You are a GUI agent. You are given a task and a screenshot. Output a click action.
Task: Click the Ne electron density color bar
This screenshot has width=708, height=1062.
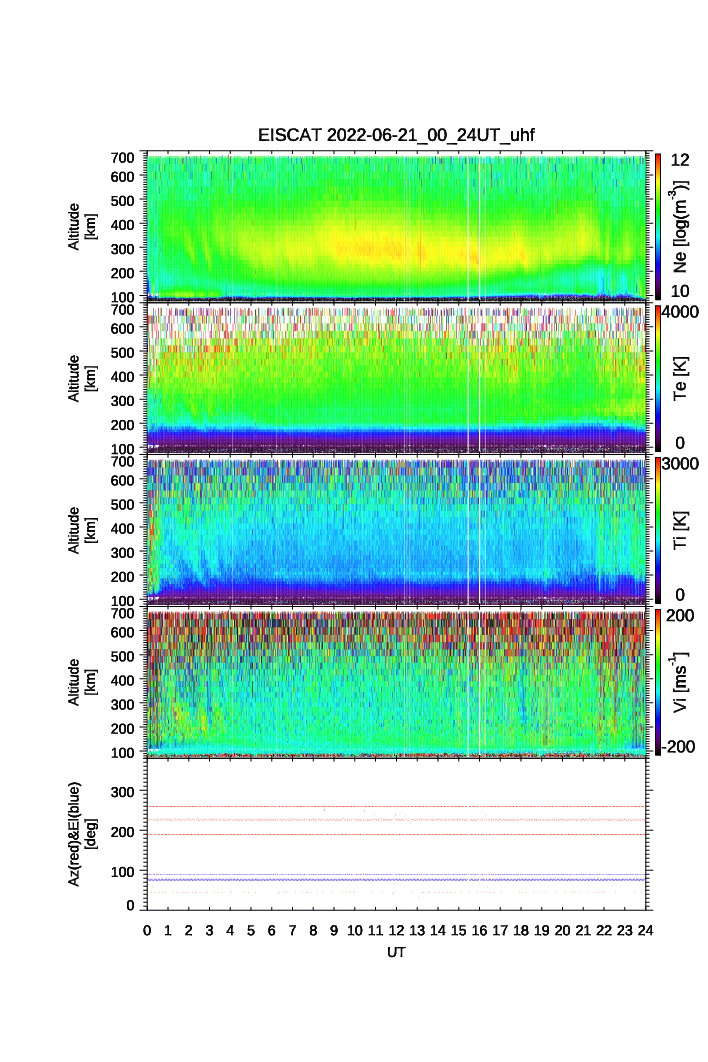(656, 226)
